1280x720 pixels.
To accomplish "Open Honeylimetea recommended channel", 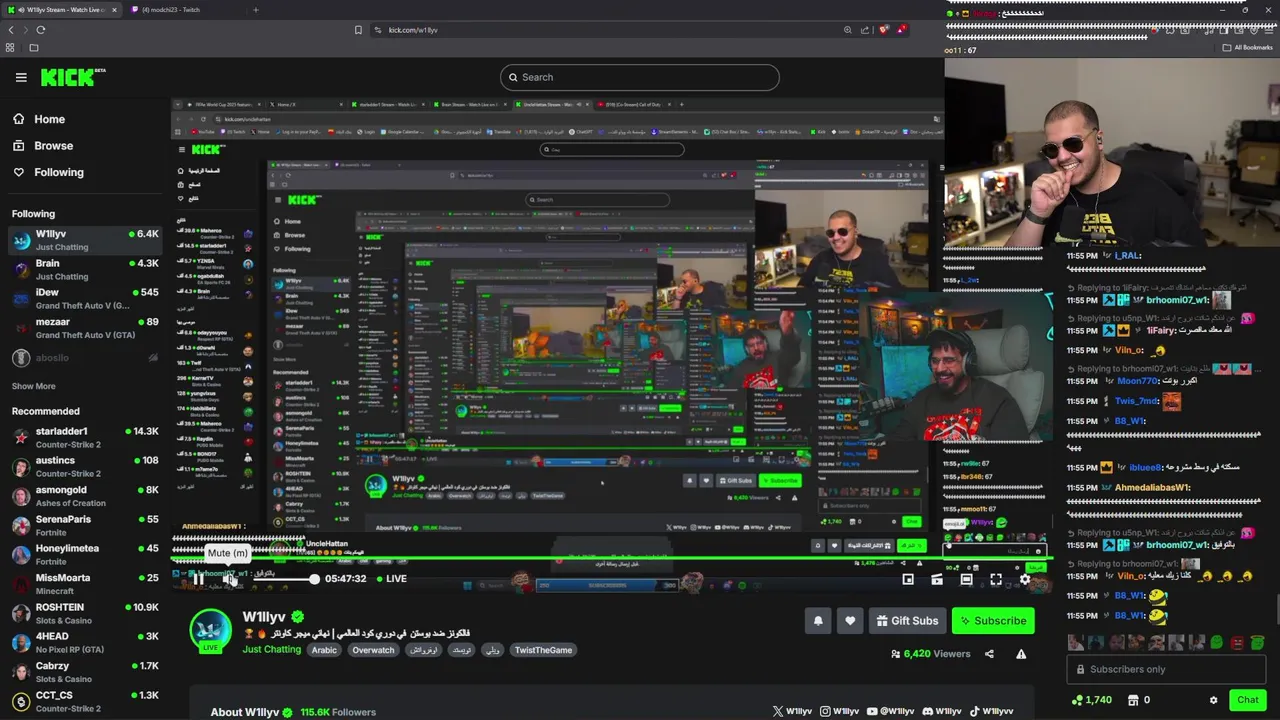I will (85, 554).
